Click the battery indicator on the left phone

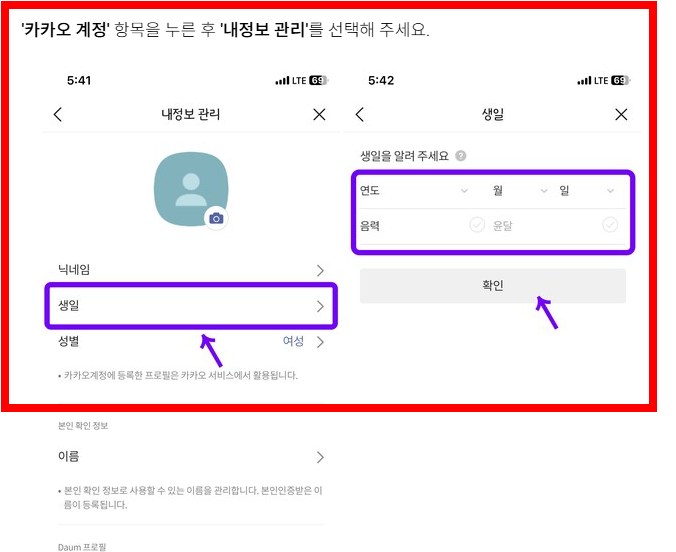[319, 81]
